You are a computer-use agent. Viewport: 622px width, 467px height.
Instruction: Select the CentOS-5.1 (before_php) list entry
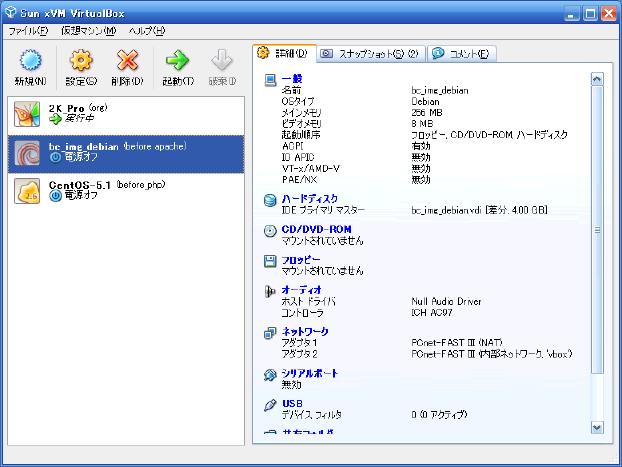(126, 191)
